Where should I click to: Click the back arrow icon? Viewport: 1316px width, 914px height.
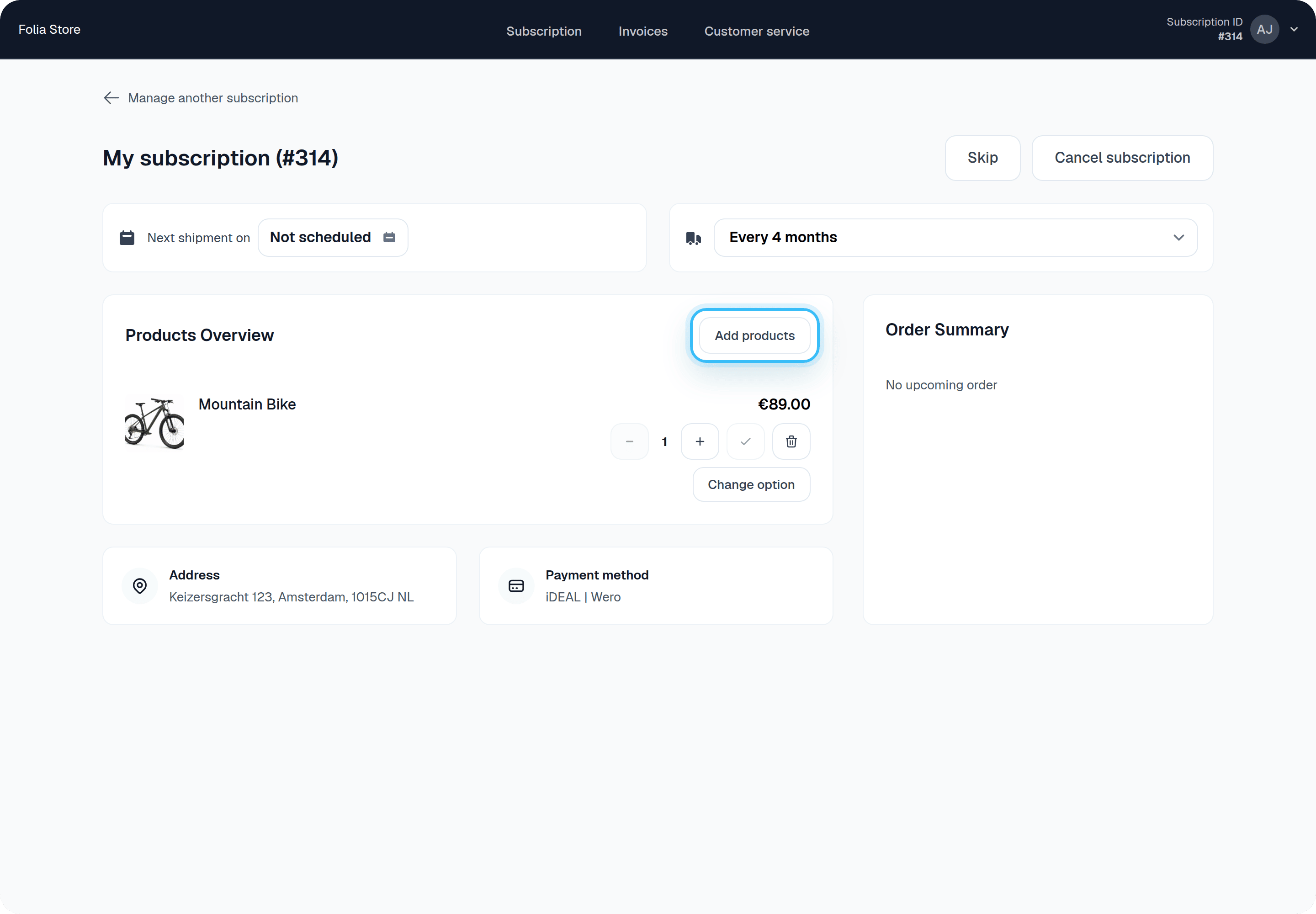click(111, 98)
